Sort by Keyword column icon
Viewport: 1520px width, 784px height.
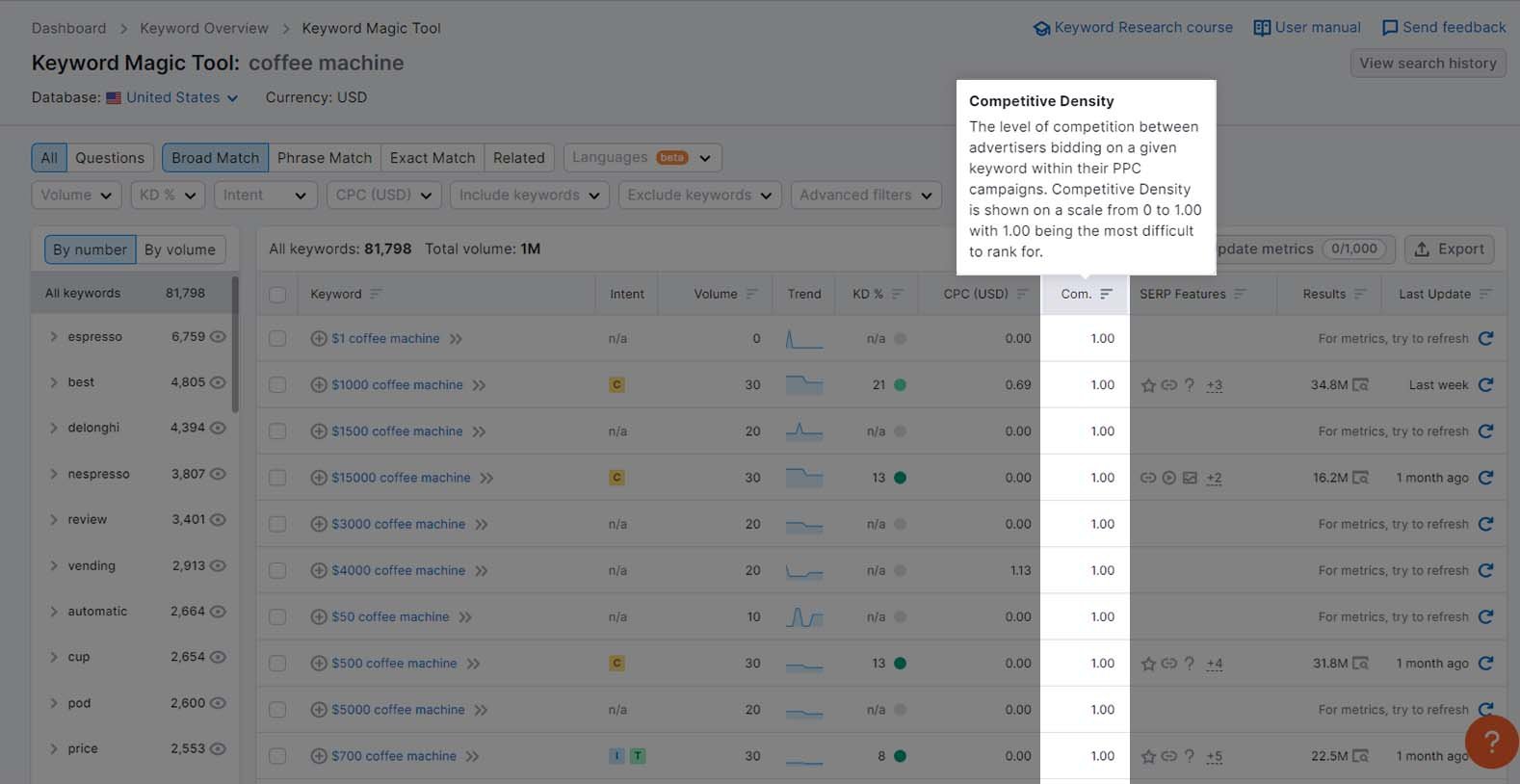376,294
